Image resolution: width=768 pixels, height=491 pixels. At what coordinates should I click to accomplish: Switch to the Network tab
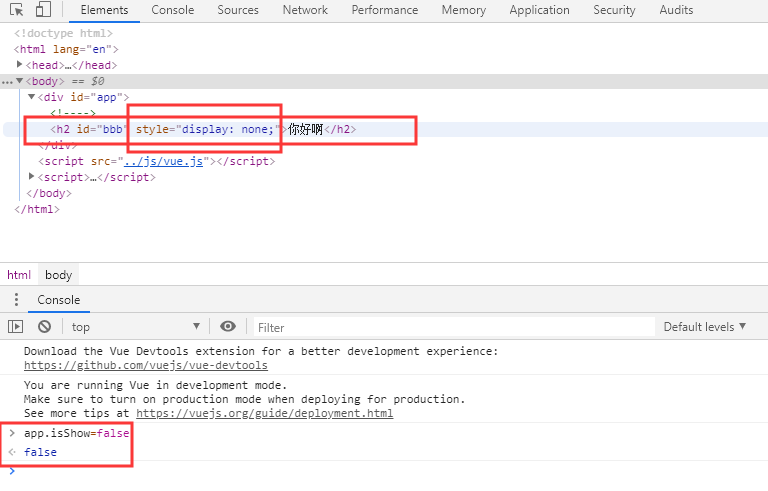coord(305,10)
